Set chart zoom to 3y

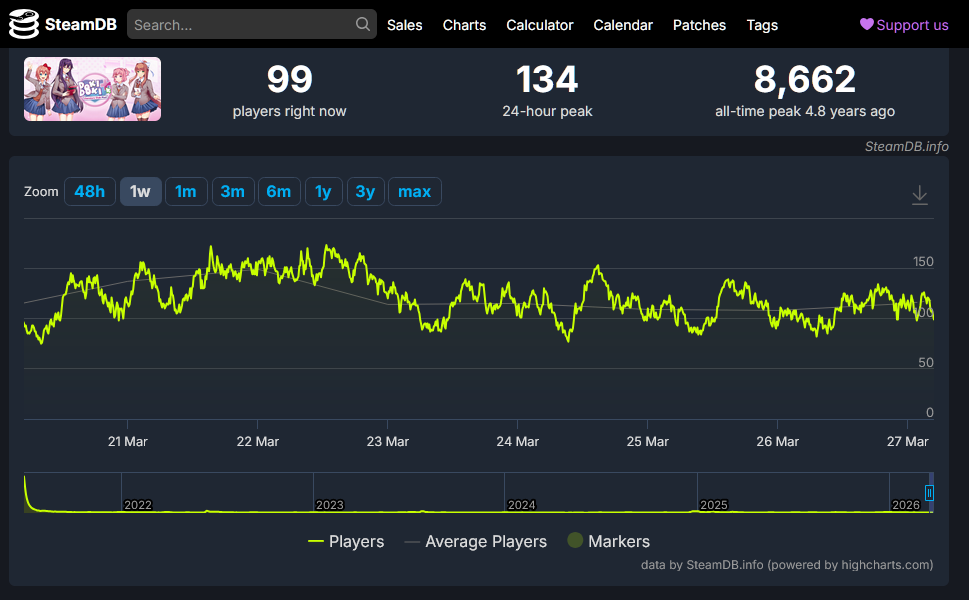(365, 192)
